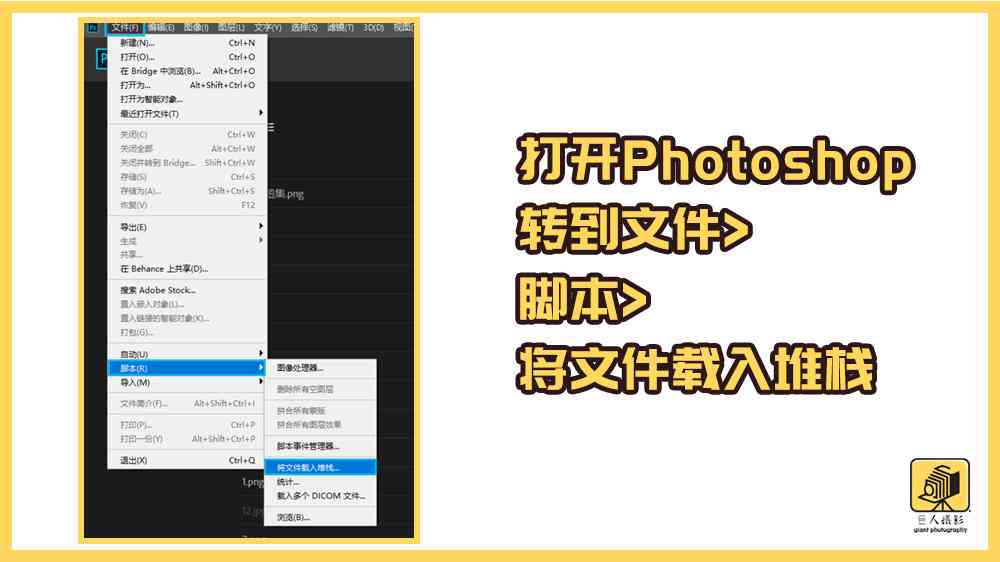The height and width of the screenshot is (562, 1000).
Task: Click the greyed 置入嵌入对象(L)... entry
Action: click(x=188, y=304)
